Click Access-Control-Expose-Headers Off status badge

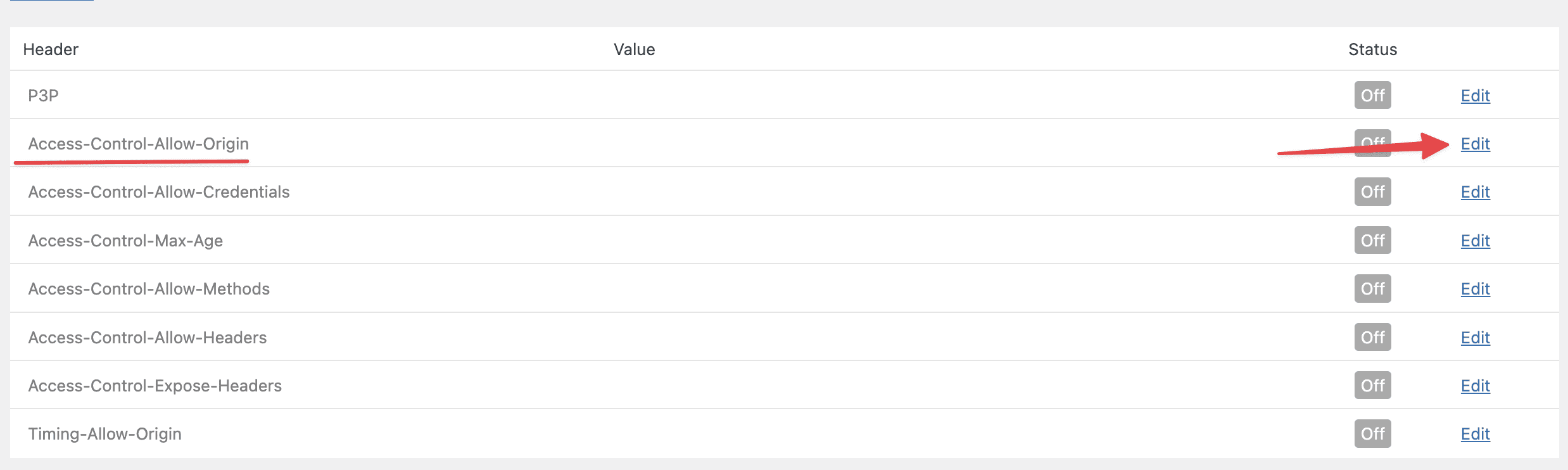tap(1372, 386)
